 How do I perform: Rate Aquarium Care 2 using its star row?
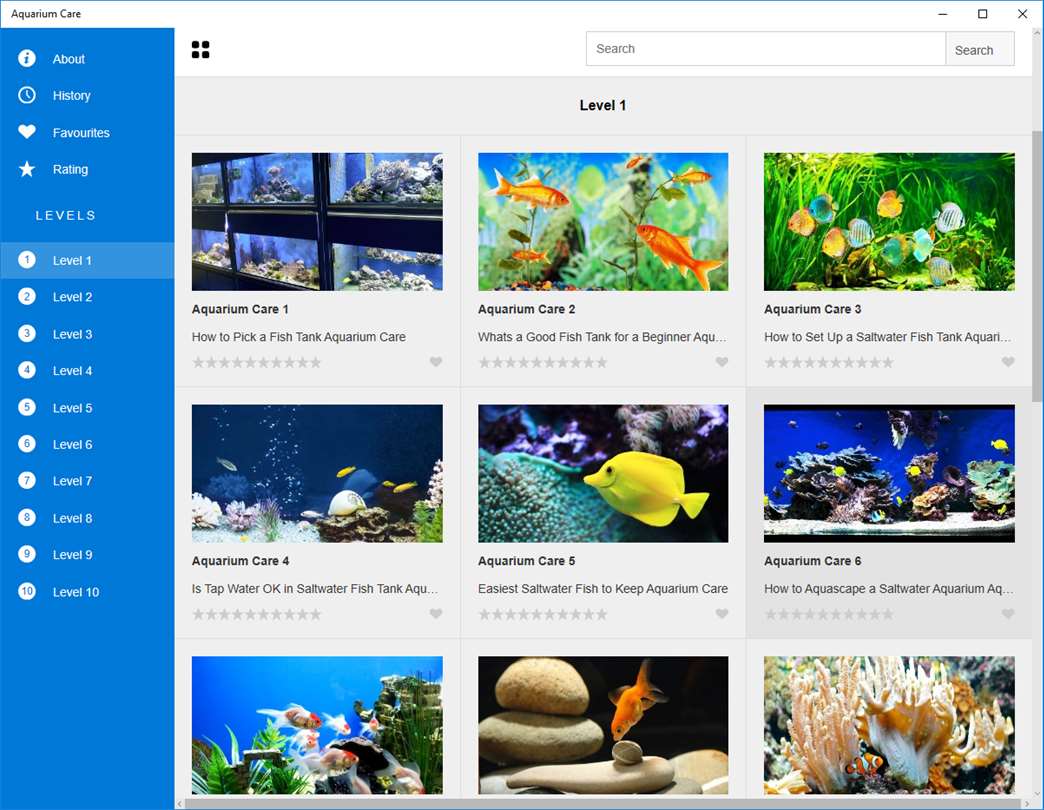click(543, 363)
